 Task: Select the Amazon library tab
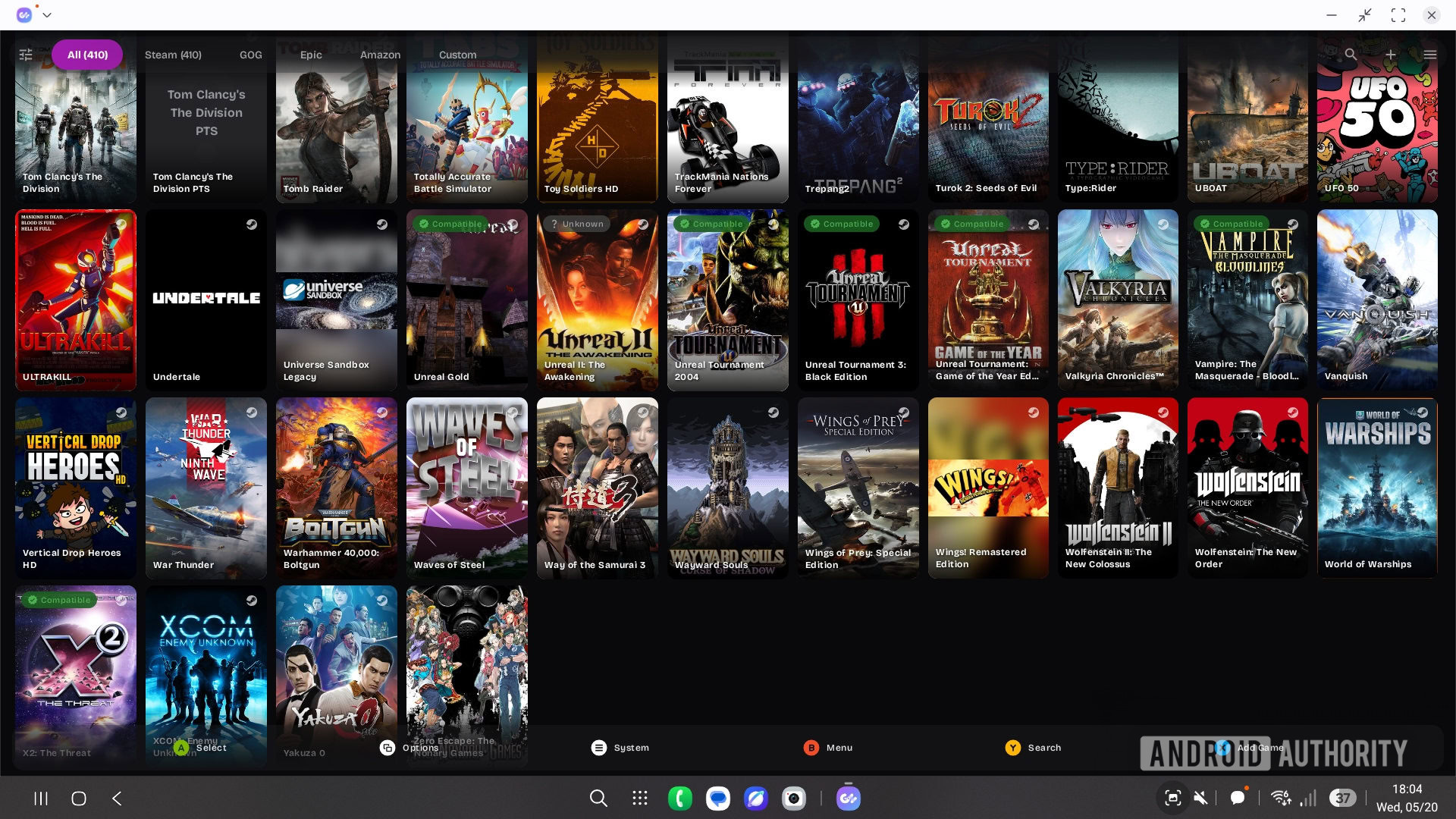(x=380, y=55)
